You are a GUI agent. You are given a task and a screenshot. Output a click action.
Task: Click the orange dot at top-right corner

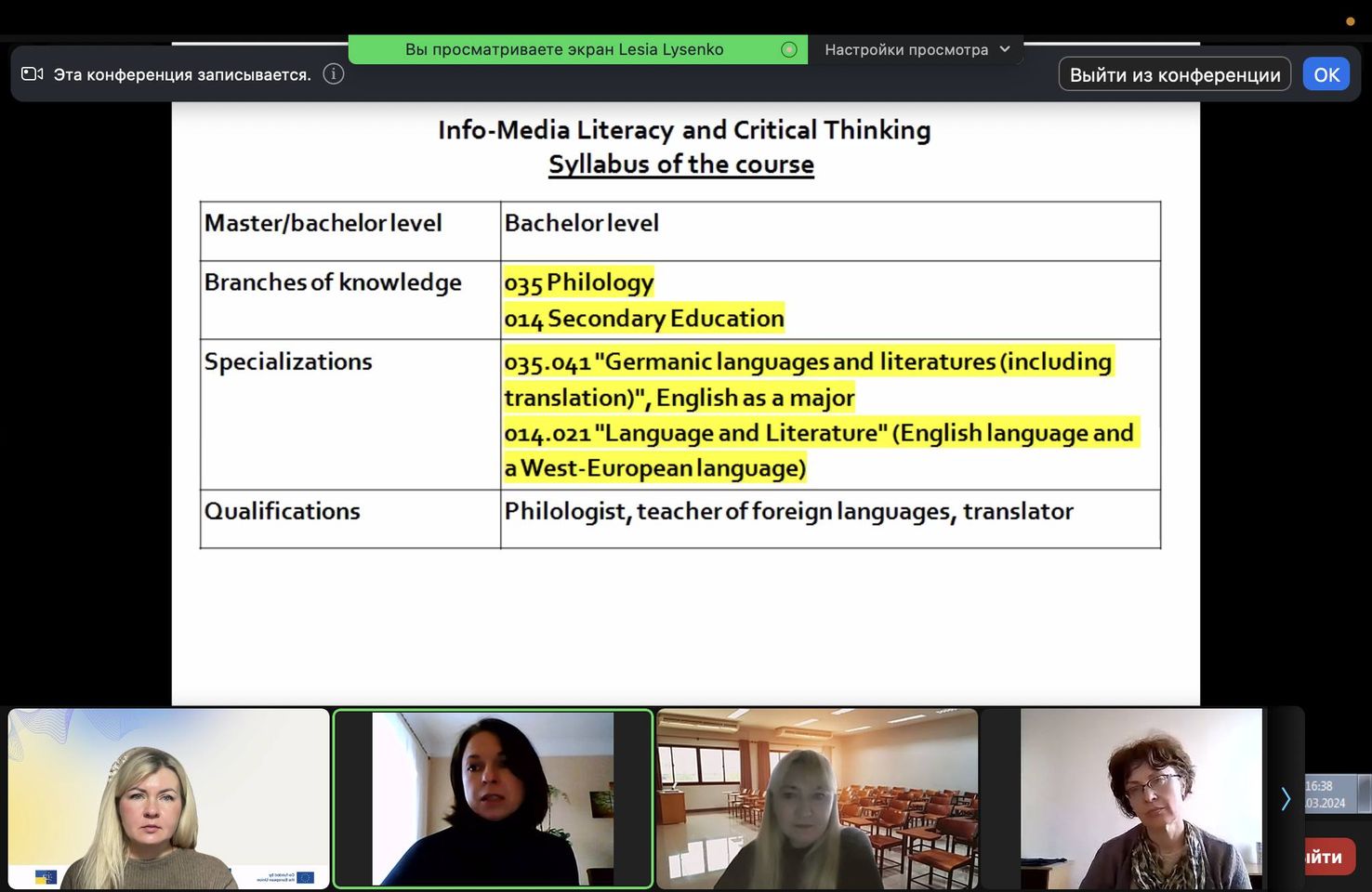click(x=1350, y=21)
